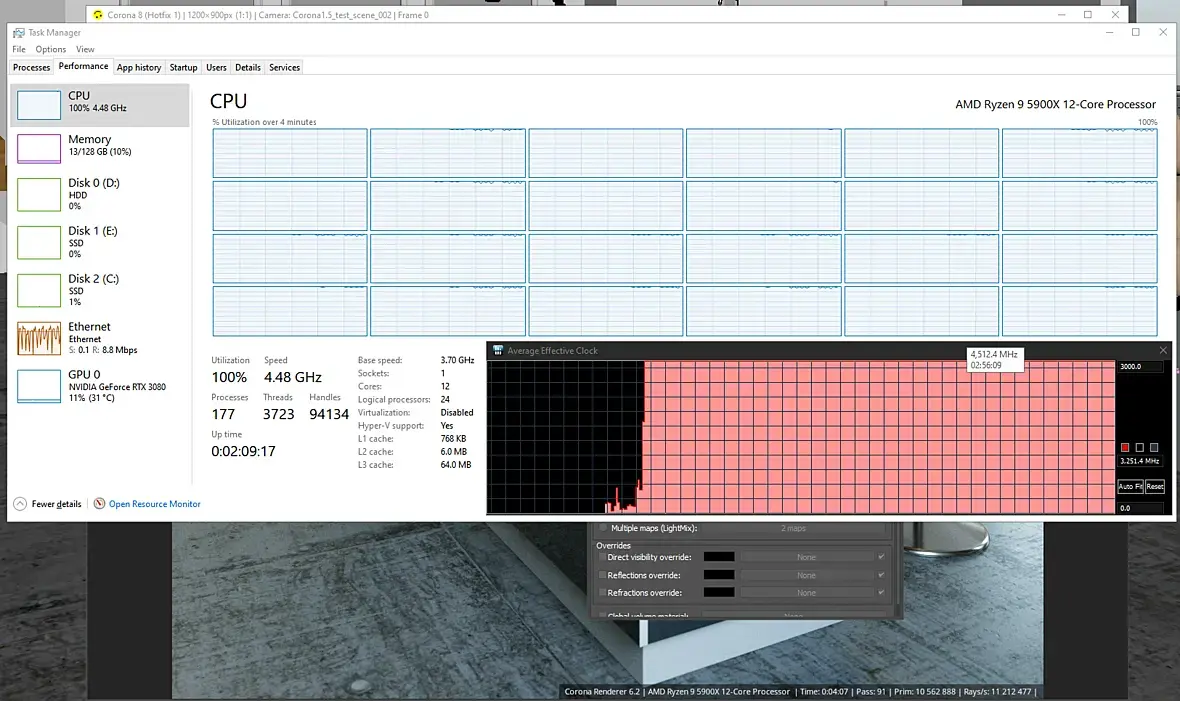Toggle Refractions override map checkmark

880,593
